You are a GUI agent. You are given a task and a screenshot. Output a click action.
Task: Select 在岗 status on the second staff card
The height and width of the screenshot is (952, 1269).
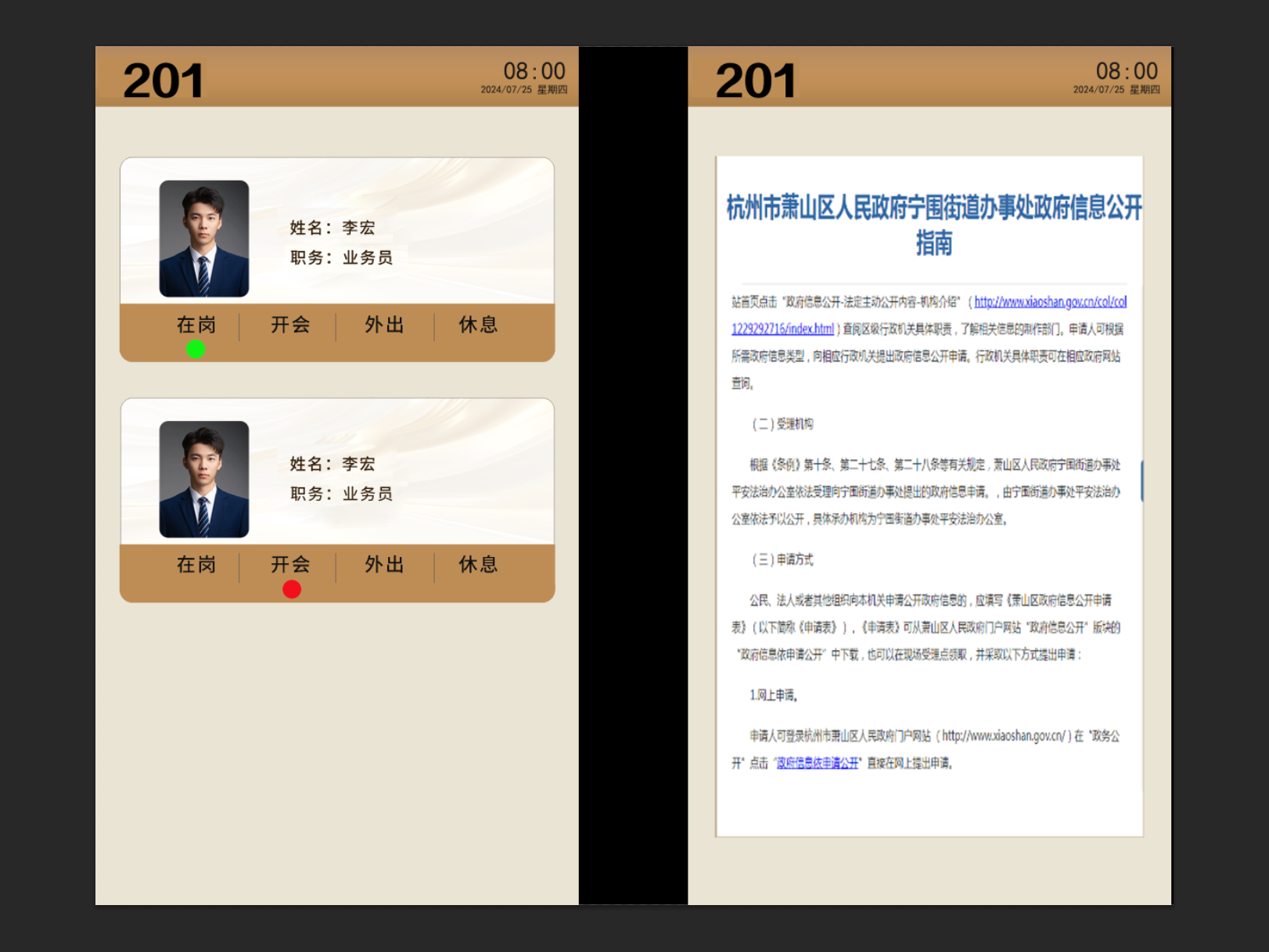196,565
